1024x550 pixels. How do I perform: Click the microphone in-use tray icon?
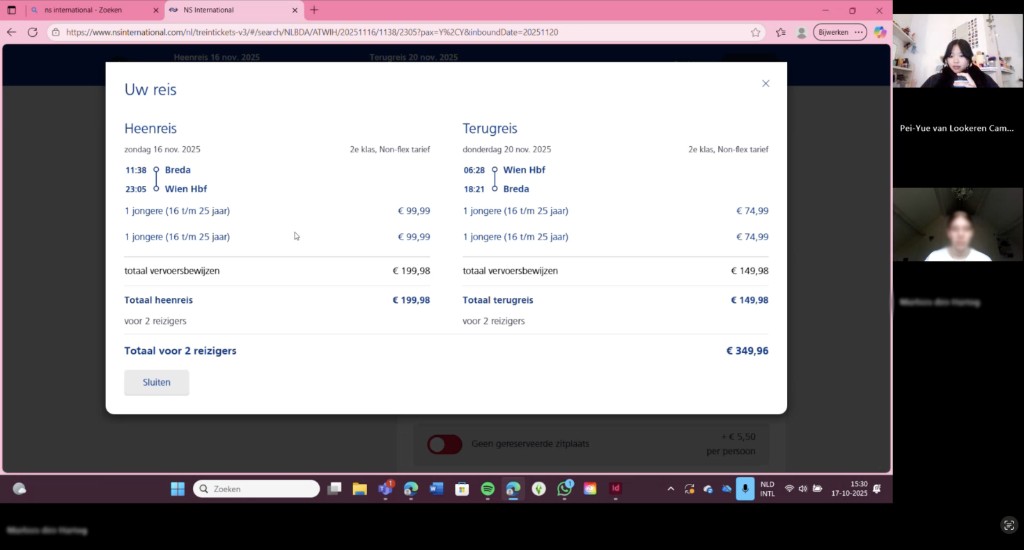tap(745, 489)
